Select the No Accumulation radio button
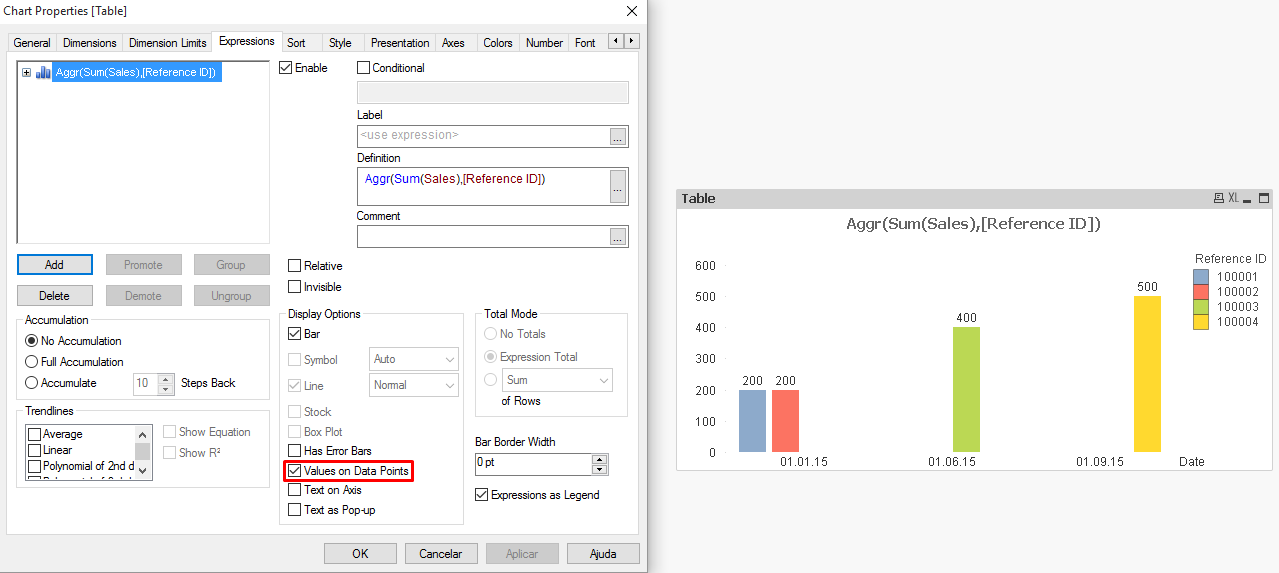 coord(32,341)
